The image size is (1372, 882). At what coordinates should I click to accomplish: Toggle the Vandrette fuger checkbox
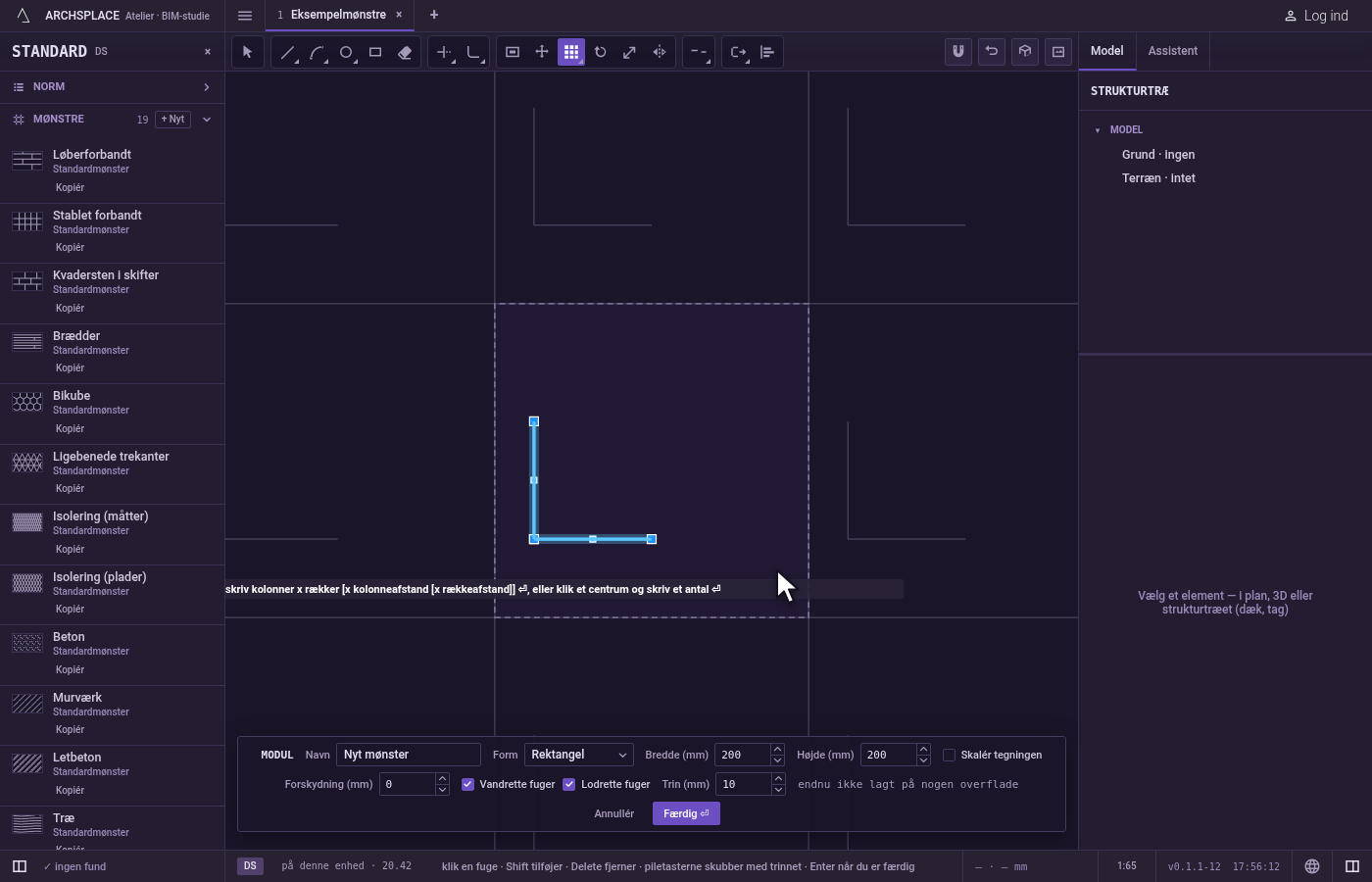pos(467,784)
